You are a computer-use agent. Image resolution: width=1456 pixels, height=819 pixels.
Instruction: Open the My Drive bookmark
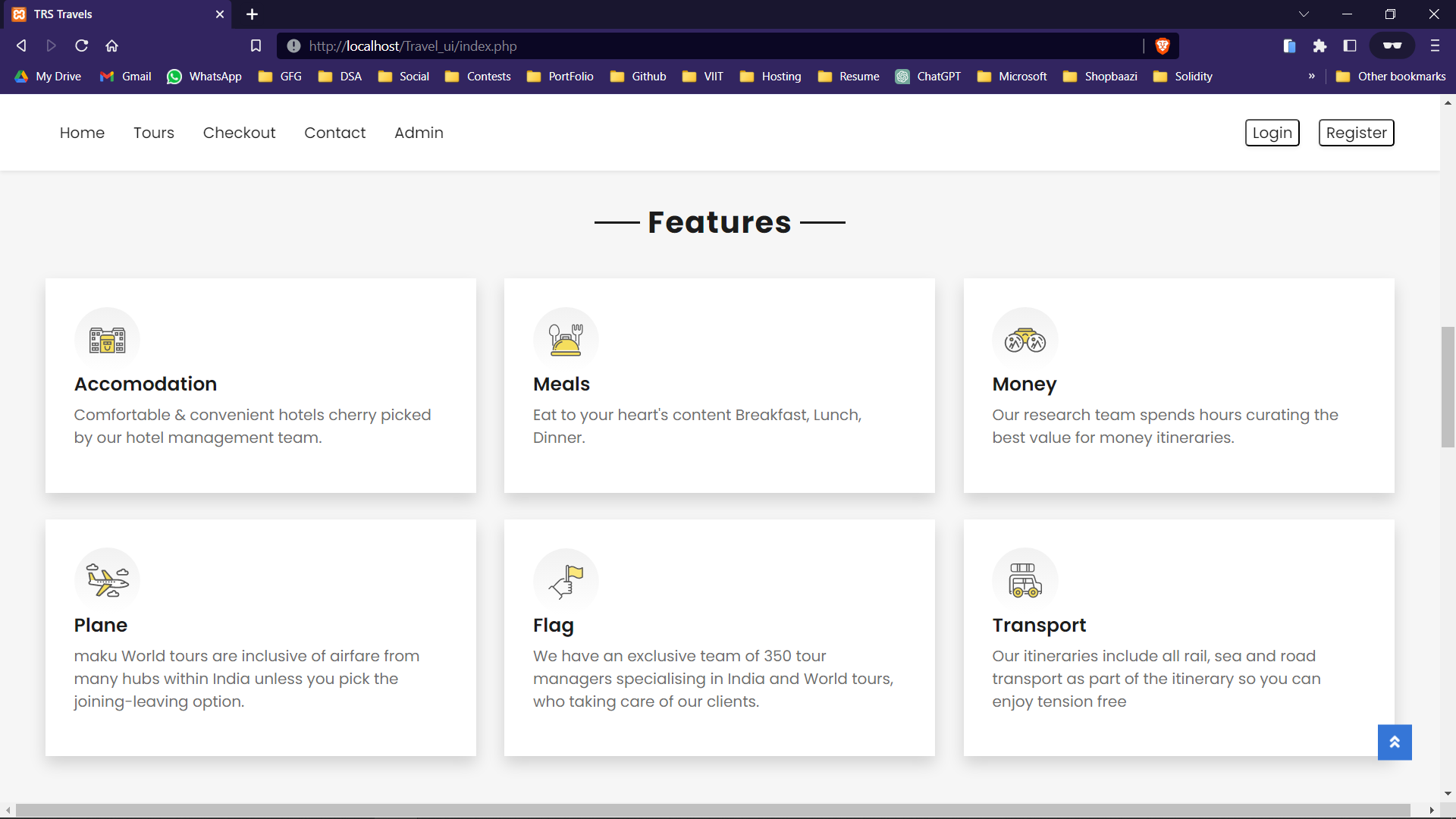[x=47, y=76]
